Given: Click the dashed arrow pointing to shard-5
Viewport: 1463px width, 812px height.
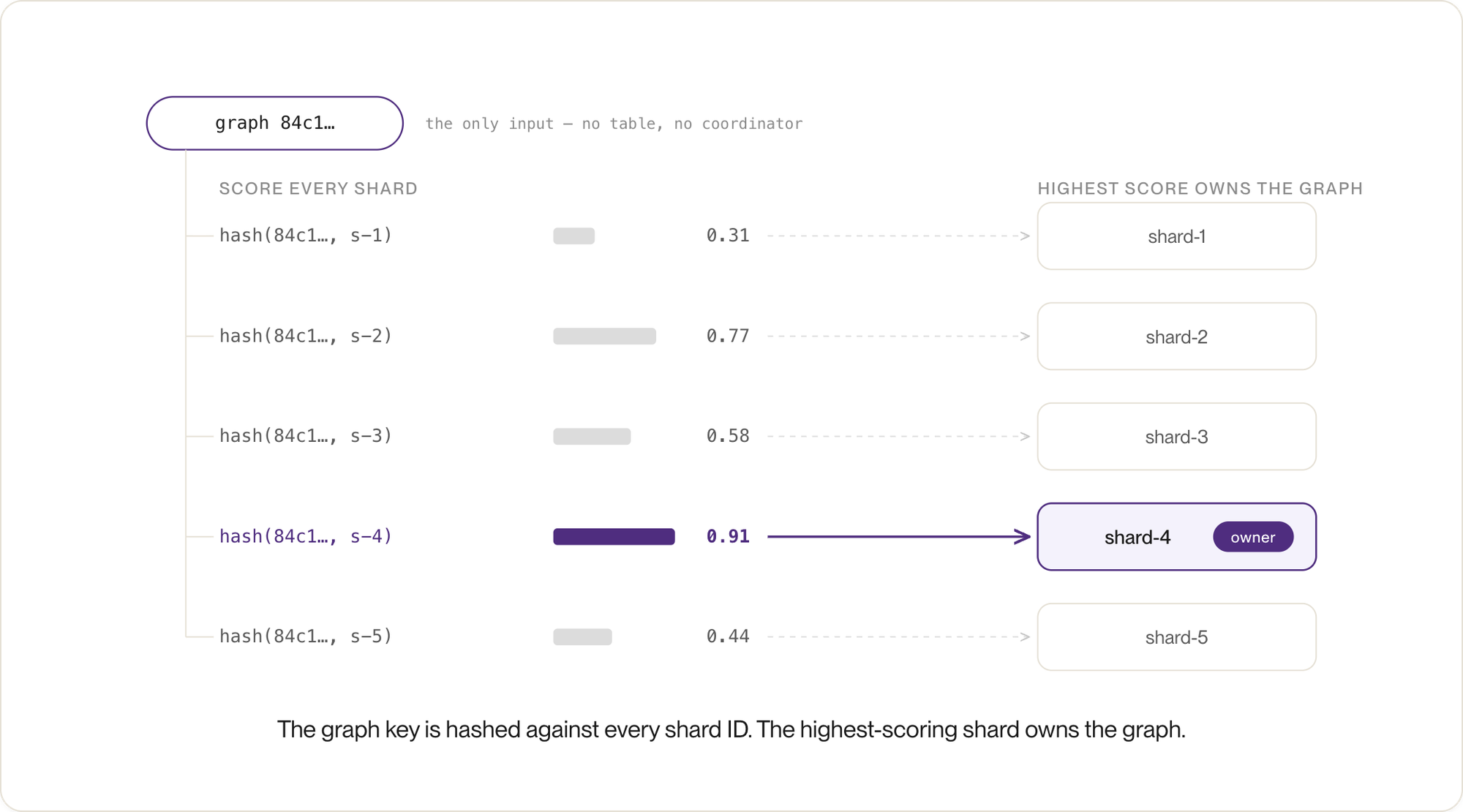Looking at the screenshot, I should (899, 637).
